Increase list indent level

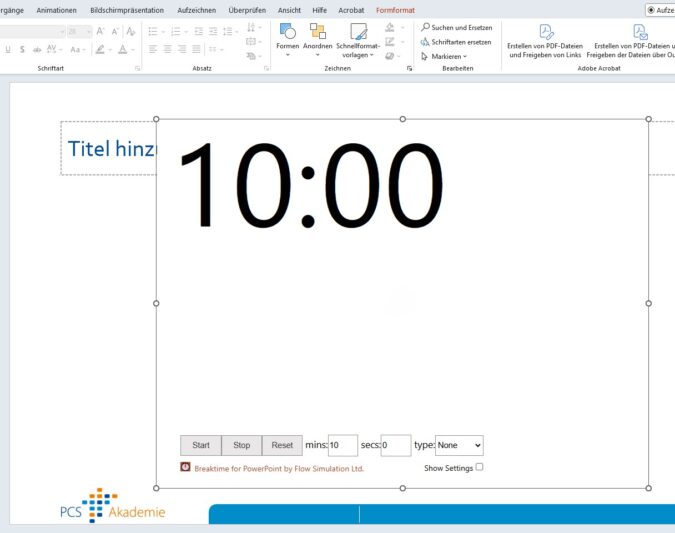click(x=213, y=31)
